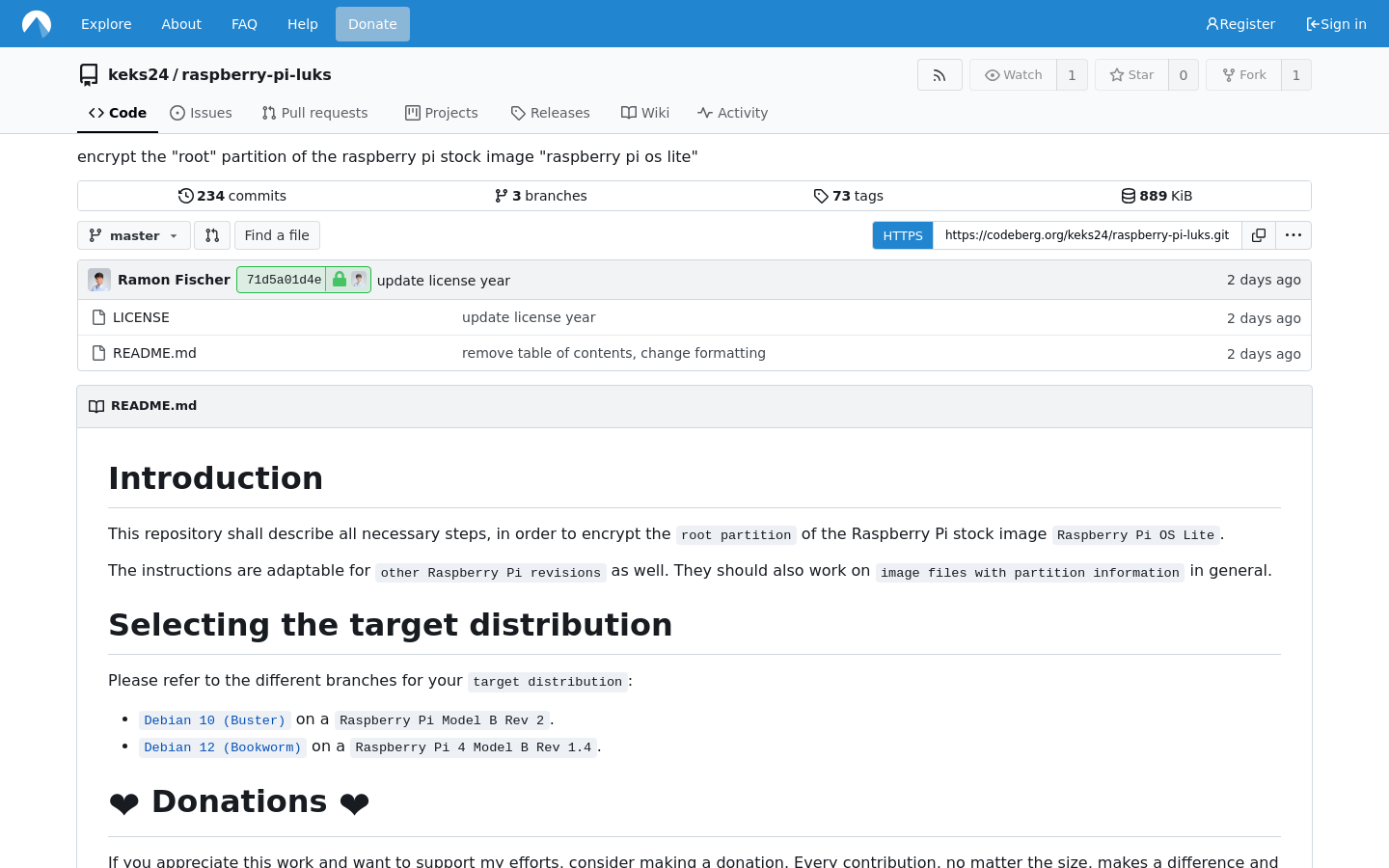This screenshot has height=868, width=1389.
Task: Click the repository icon beside keks24
Action: (89, 74)
